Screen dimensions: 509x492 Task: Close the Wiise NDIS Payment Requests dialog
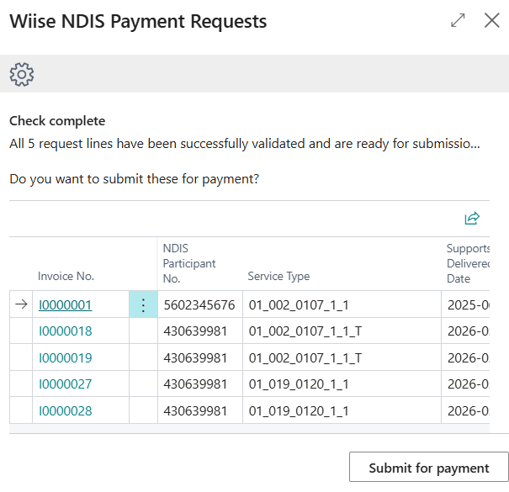492,20
